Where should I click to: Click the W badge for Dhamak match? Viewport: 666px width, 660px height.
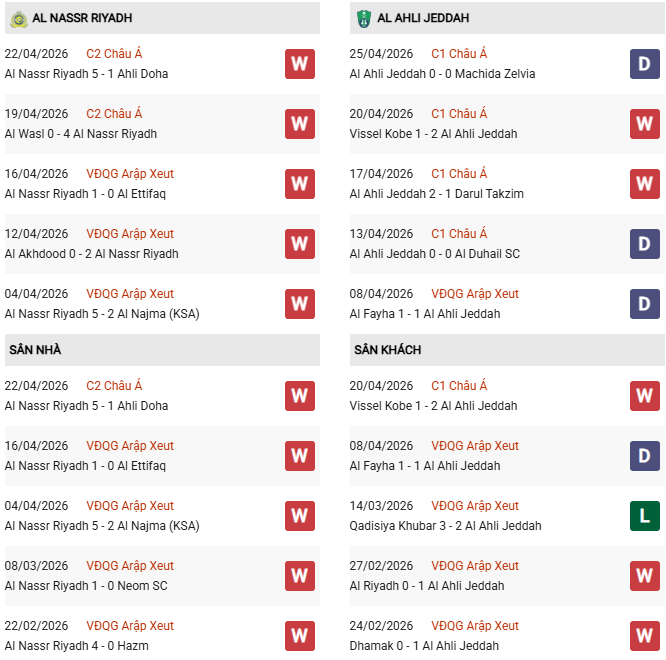tap(644, 636)
